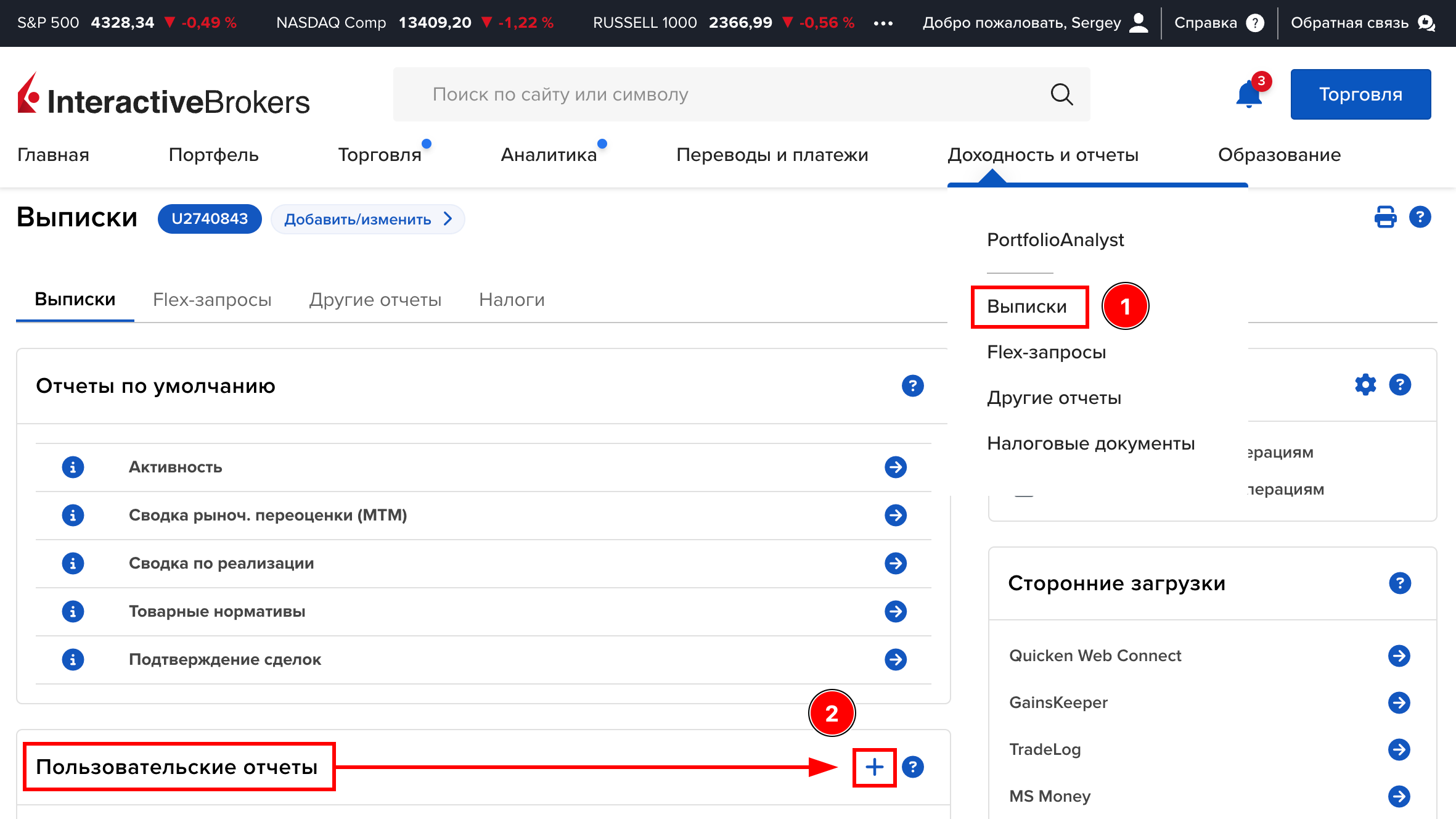Show info for Сводка рыноч. переоценки (MTM)

point(73,515)
